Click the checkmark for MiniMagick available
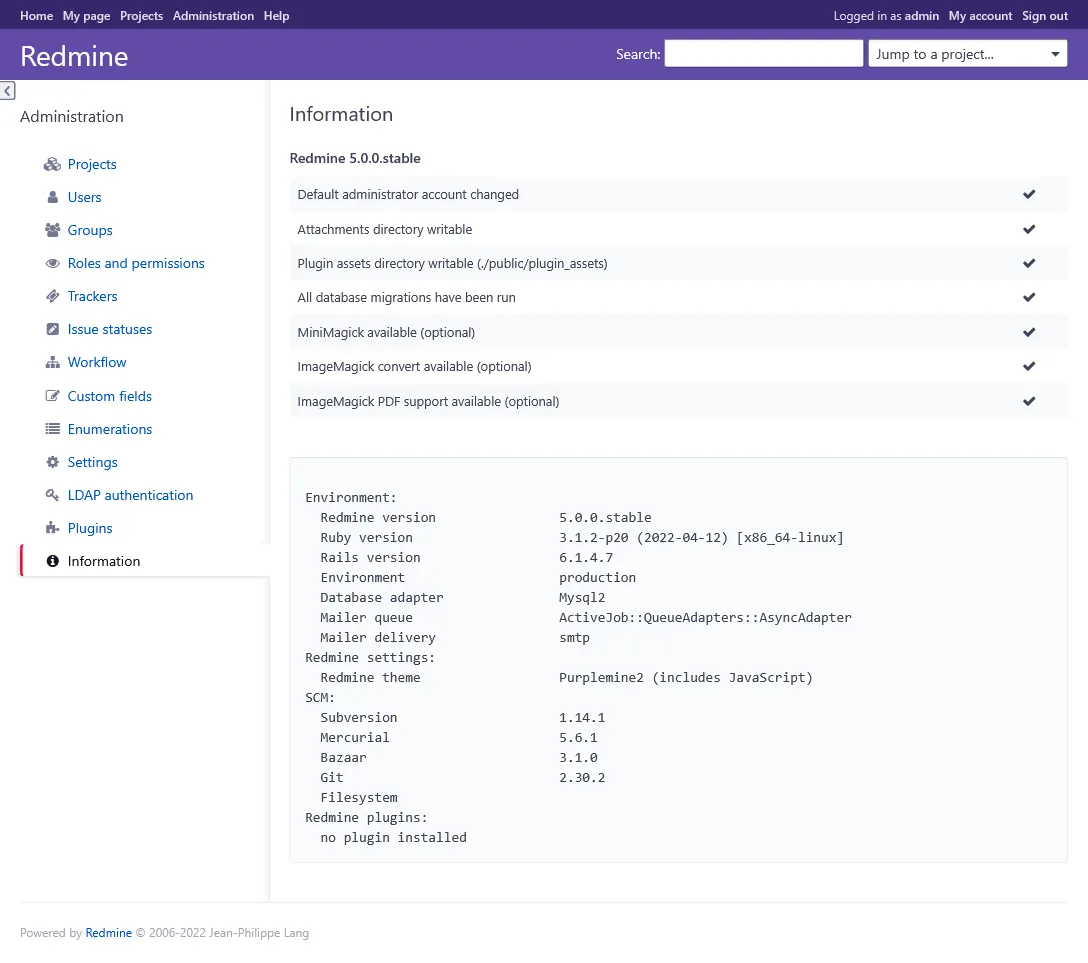The width and height of the screenshot is (1088, 963). pos(1029,332)
